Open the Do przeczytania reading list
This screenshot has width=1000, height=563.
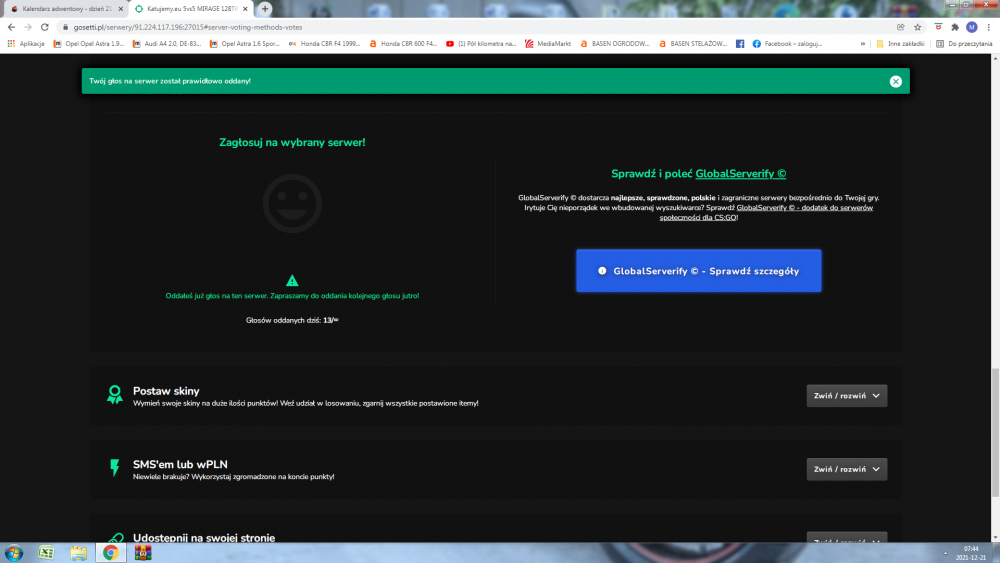(x=964, y=44)
